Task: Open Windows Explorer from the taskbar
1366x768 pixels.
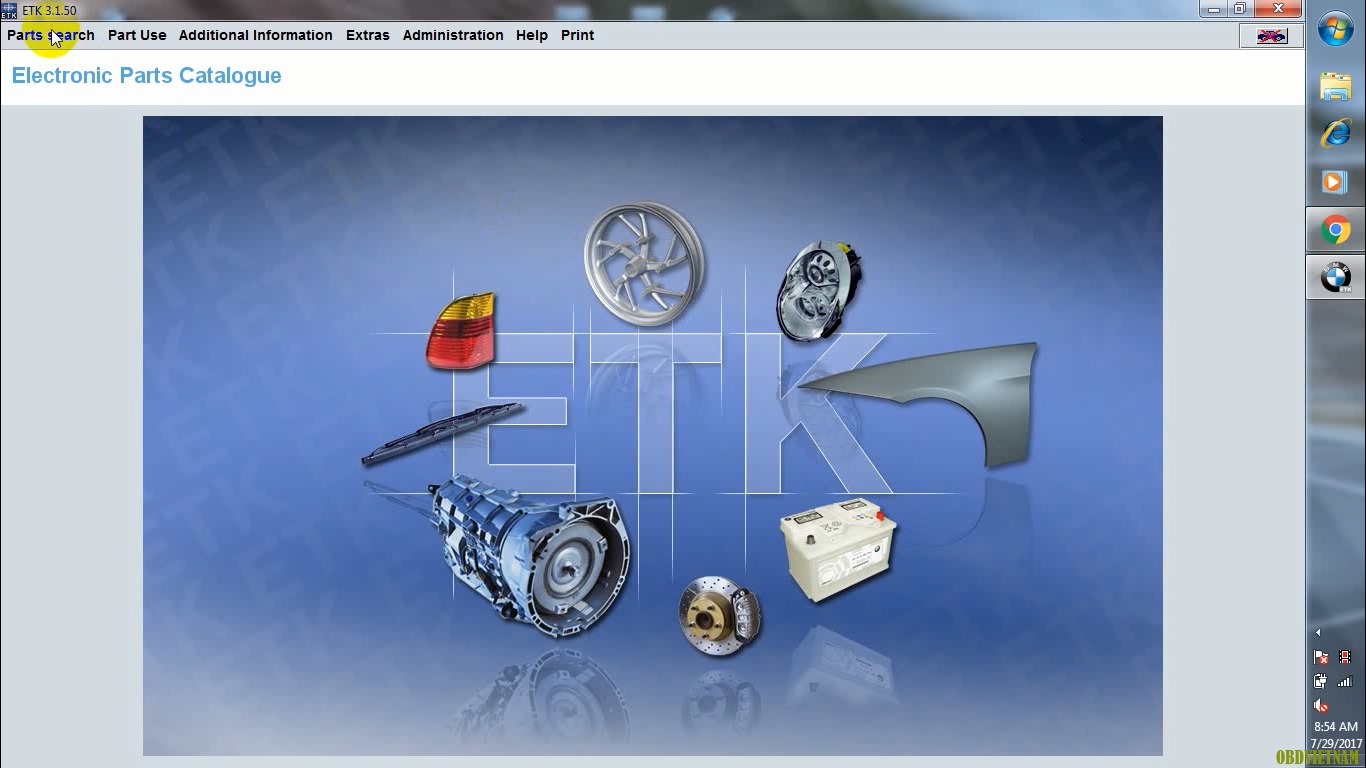Action: pos(1336,86)
